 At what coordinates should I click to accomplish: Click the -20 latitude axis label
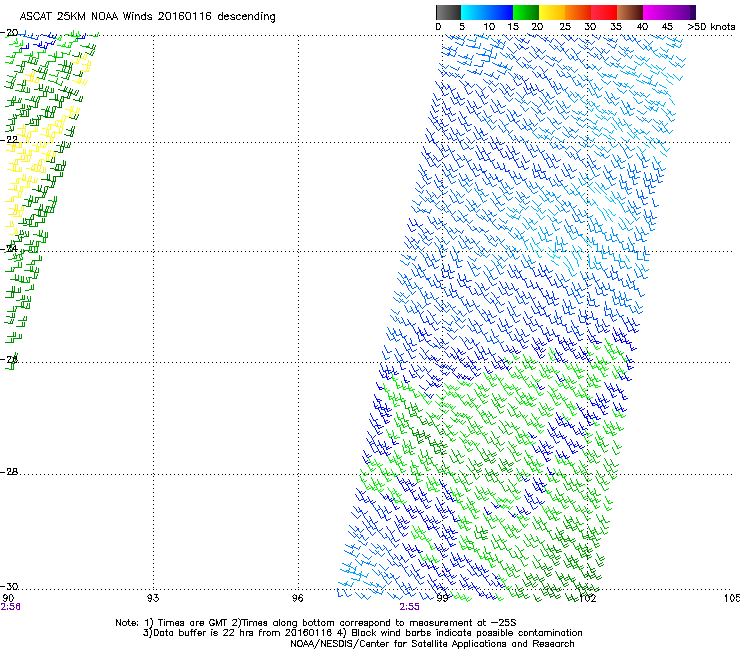tap(9, 33)
